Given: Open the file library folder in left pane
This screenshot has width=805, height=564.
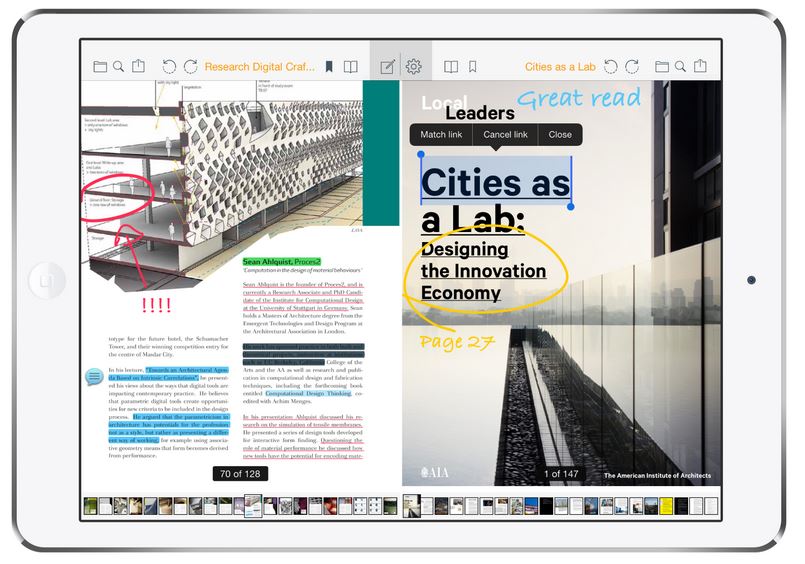Looking at the screenshot, I should 100,67.
